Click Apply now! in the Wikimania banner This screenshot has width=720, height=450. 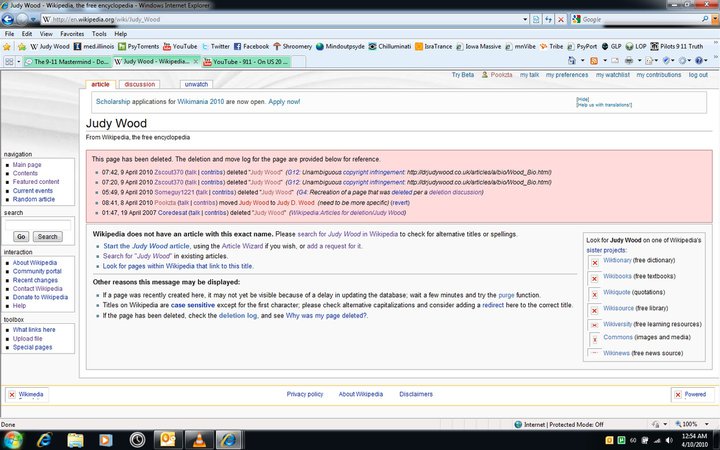point(284,101)
